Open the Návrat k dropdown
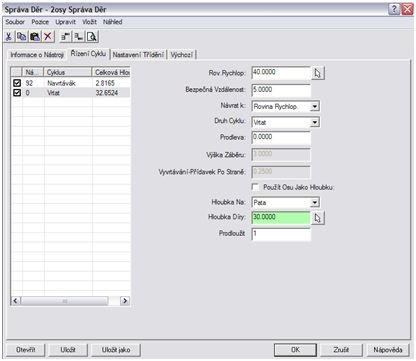 click(314, 107)
